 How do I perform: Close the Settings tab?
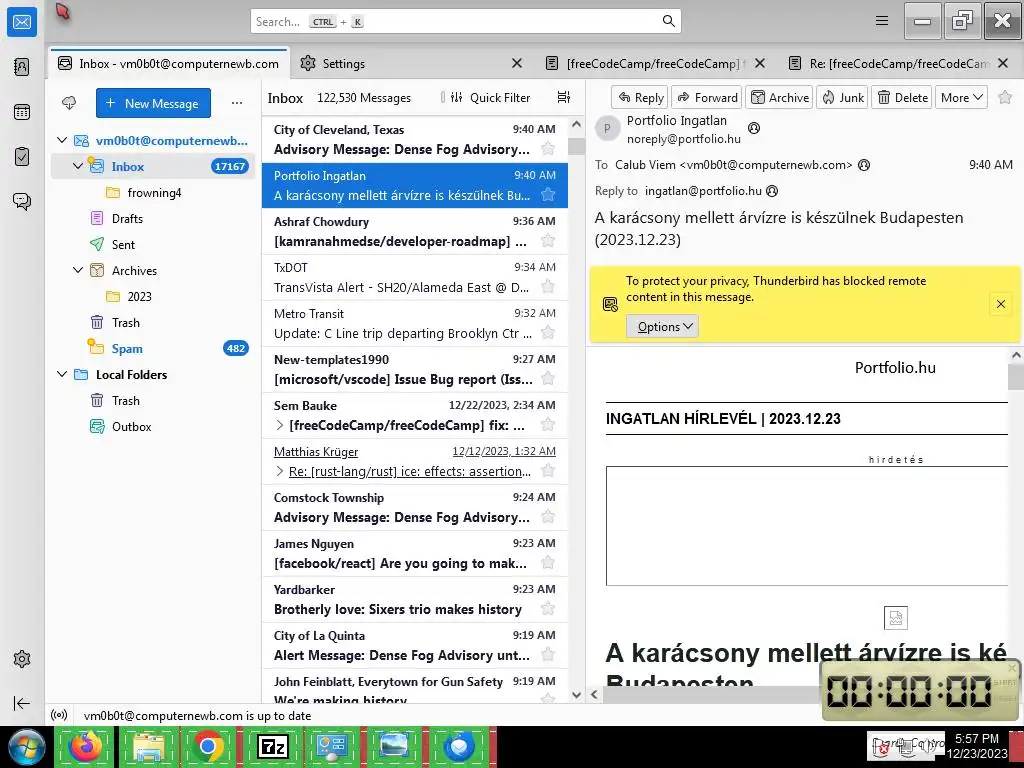tap(517, 63)
